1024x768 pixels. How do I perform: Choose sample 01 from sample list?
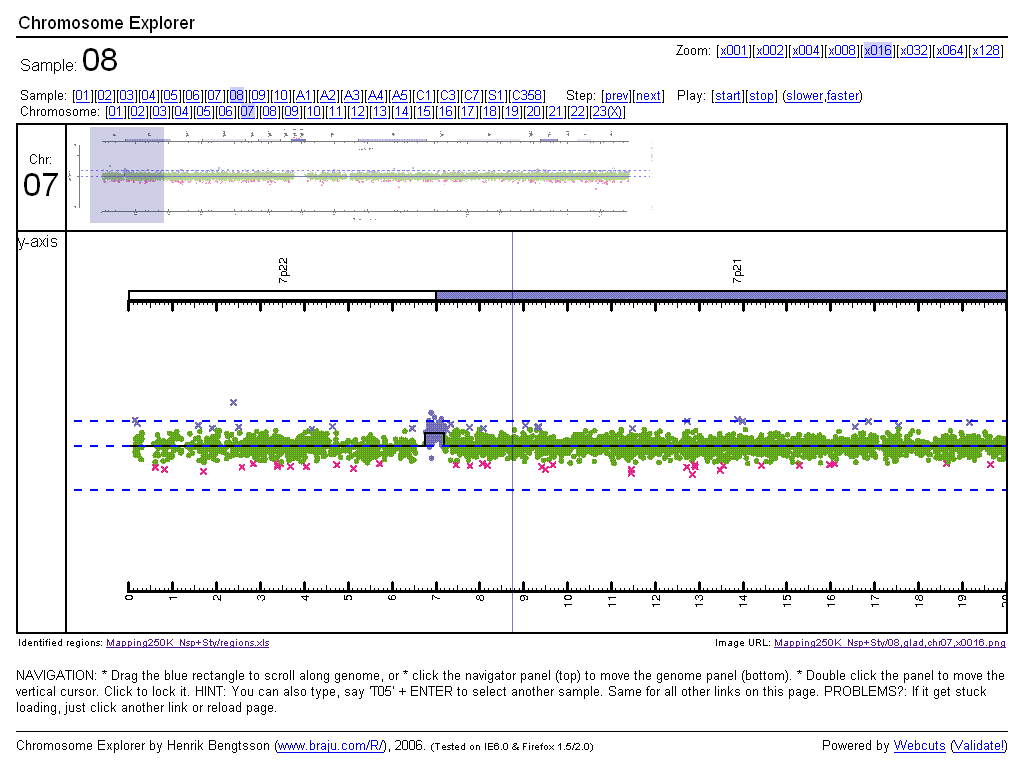click(x=83, y=96)
